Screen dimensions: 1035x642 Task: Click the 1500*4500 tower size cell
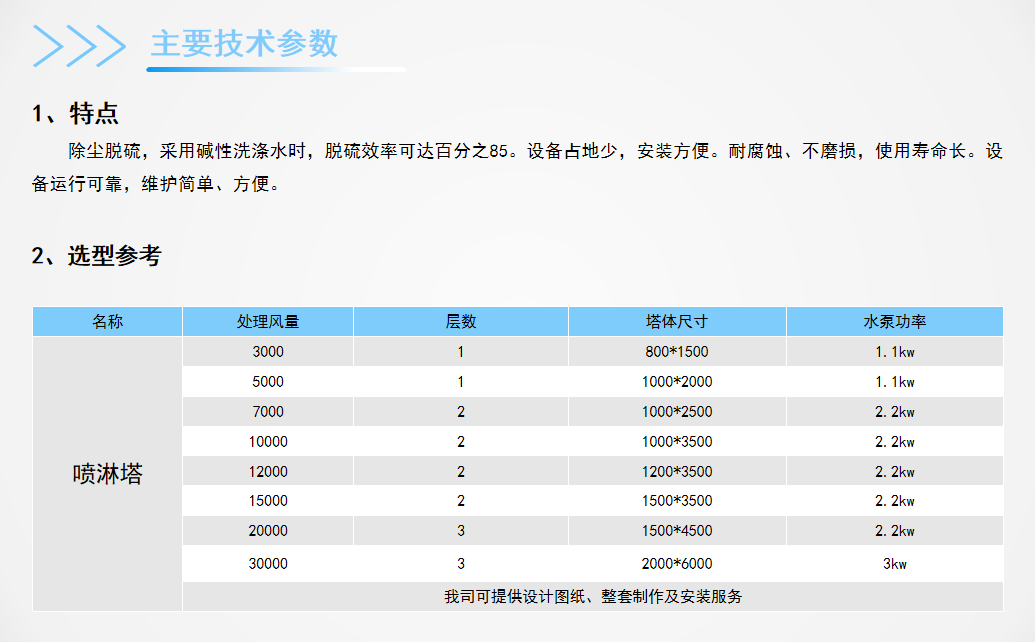point(677,531)
